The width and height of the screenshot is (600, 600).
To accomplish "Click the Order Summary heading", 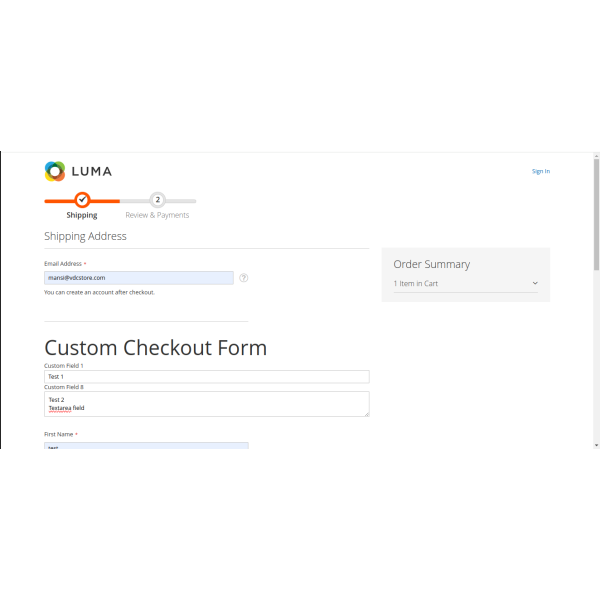I will 431,264.
